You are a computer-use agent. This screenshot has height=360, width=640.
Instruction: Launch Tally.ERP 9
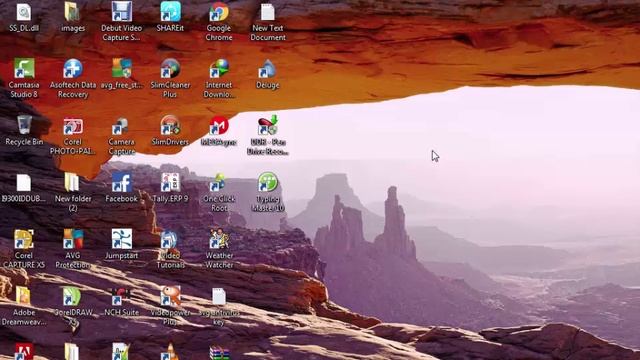point(170,182)
